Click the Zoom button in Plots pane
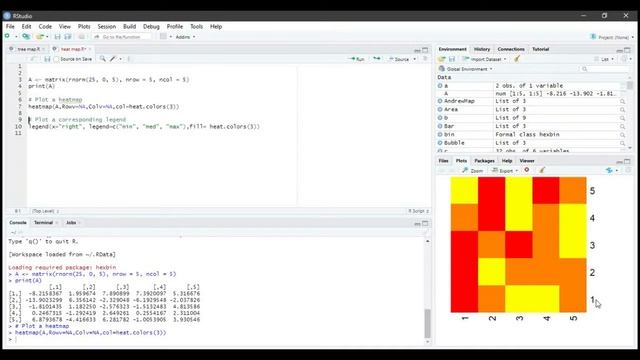Viewport: 640px width, 360px height. tap(473, 171)
